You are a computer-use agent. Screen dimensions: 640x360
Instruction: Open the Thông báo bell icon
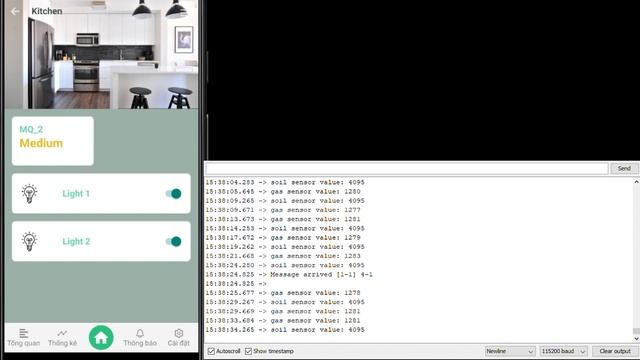pyautogui.click(x=140, y=333)
